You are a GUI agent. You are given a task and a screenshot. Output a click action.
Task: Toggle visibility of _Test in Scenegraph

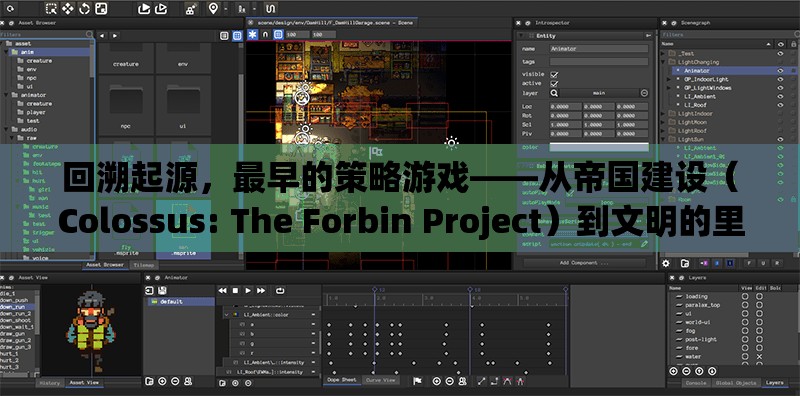click(x=780, y=53)
